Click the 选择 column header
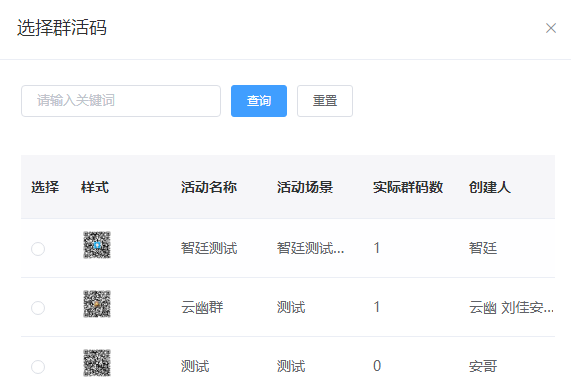 (45, 187)
